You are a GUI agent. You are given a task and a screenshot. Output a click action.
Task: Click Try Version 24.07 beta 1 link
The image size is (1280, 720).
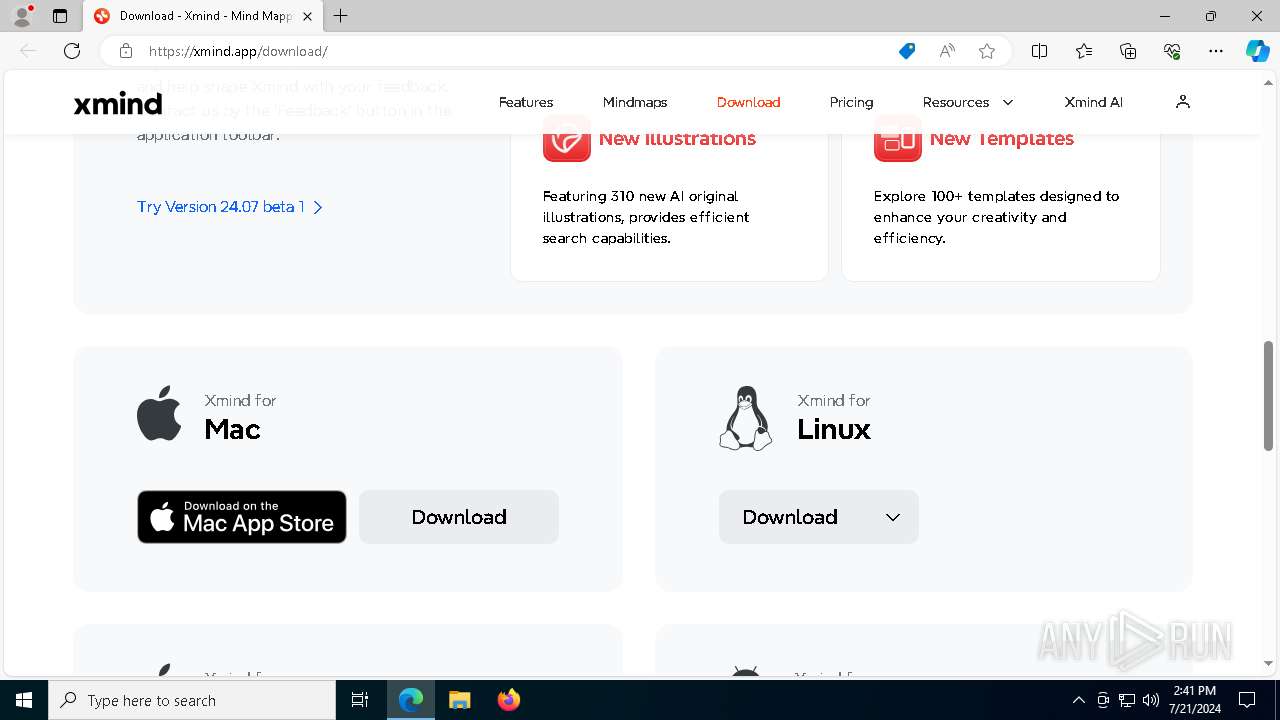point(230,207)
